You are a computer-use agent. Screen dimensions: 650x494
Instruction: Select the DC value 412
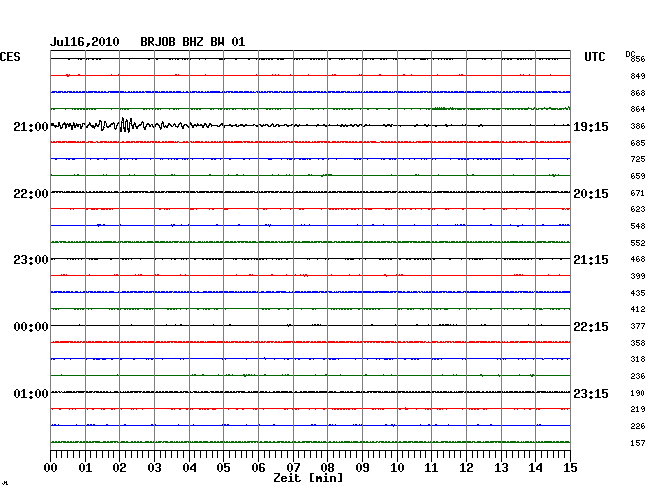point(638,309)
